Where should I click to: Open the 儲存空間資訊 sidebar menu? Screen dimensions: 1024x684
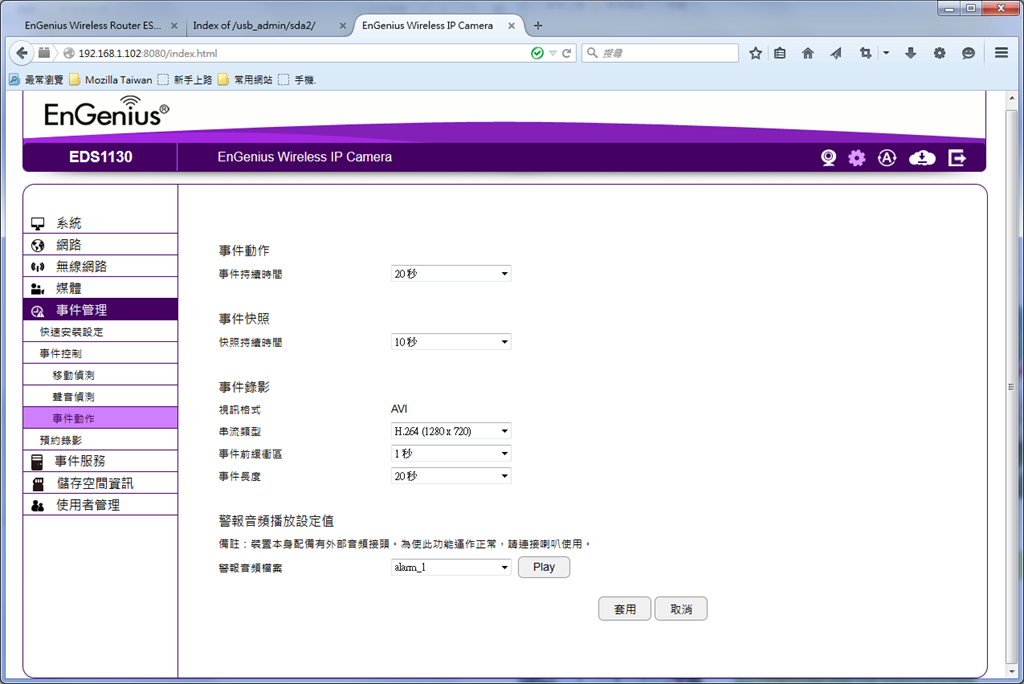(x=100, y=483)
